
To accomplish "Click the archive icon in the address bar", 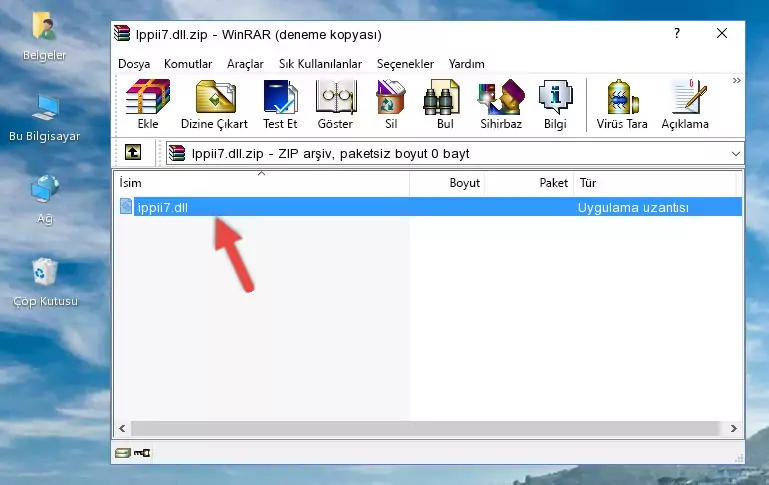I will pos(177,153).
